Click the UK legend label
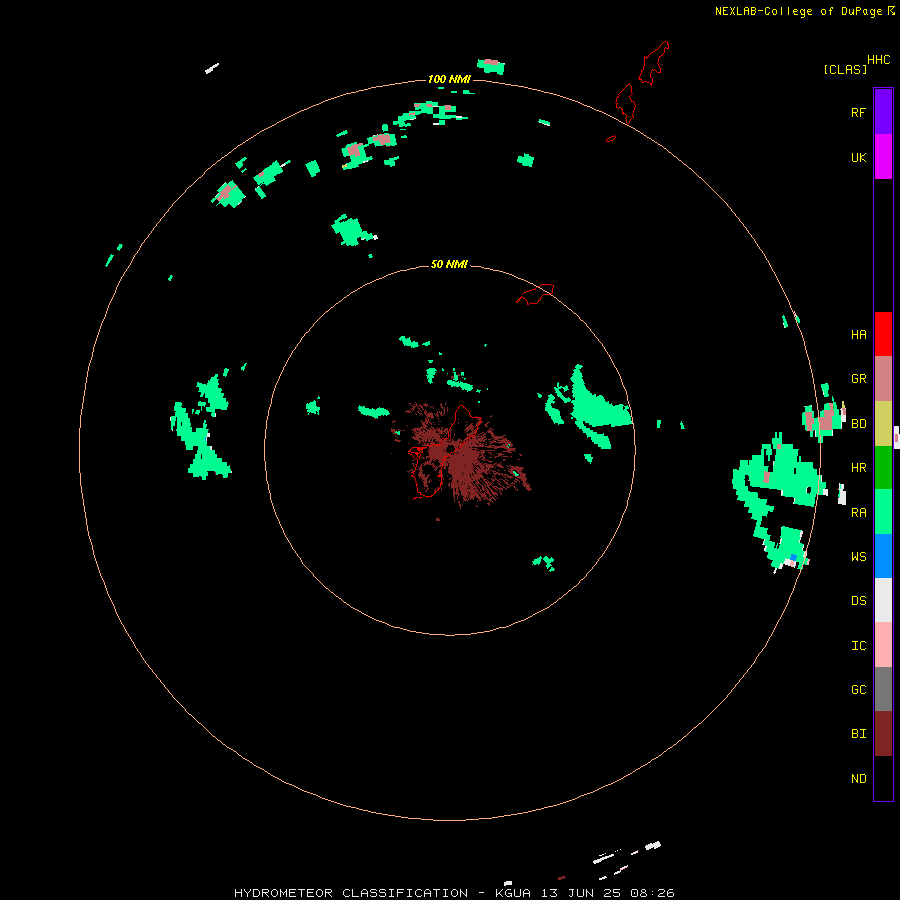The height and width of the screenshot is (900, 900). pyautogui.click(x=858, y=157)
